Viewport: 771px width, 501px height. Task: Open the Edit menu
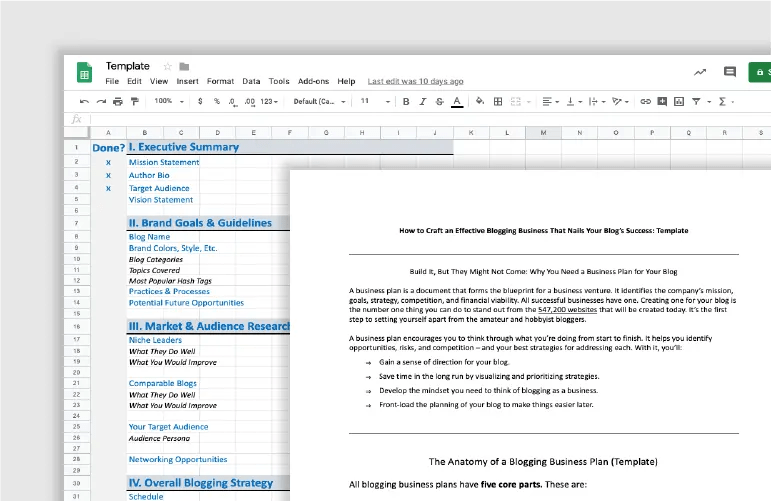pyautogui.click(x=134, y=81)
